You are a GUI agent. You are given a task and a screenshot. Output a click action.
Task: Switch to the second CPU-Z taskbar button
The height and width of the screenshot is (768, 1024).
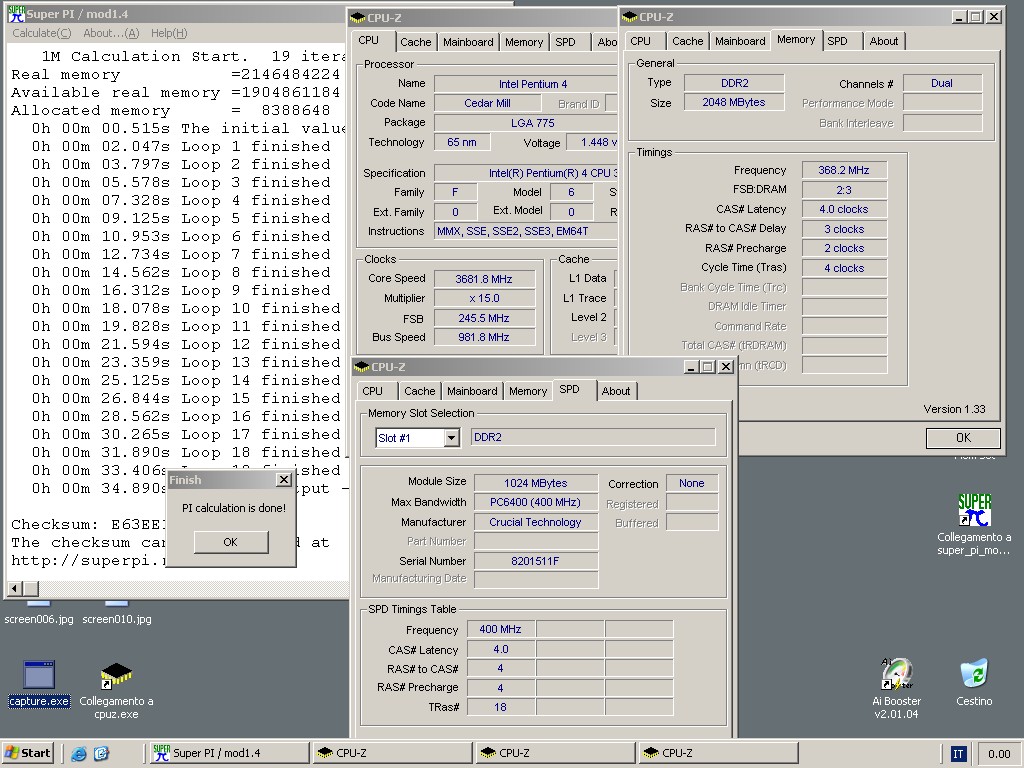555,753
